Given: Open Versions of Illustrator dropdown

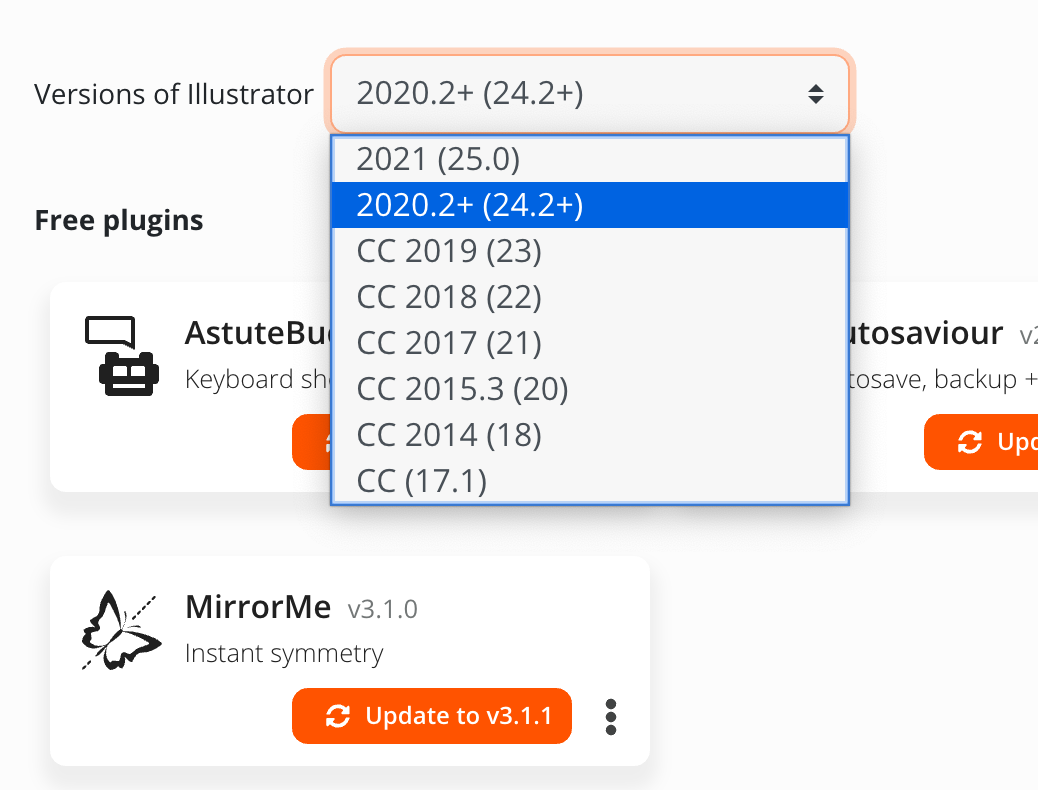Looking at the screenshot, I should pyautogui.click(x=589, y=94).
